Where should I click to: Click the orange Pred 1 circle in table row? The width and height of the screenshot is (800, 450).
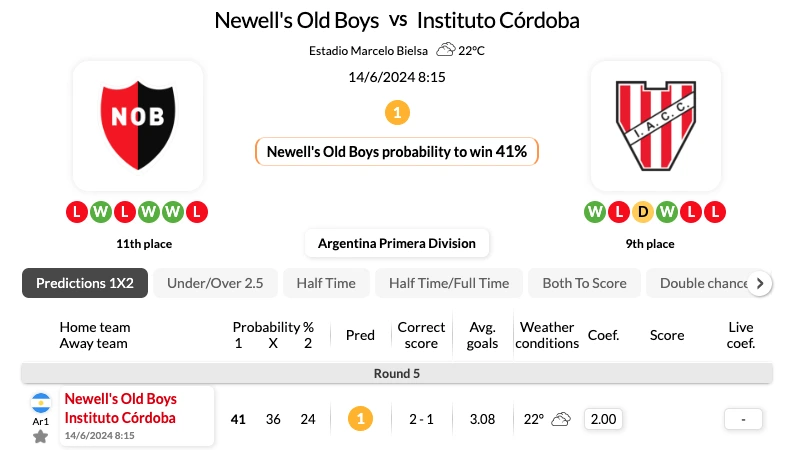click(x=360, y=419)
